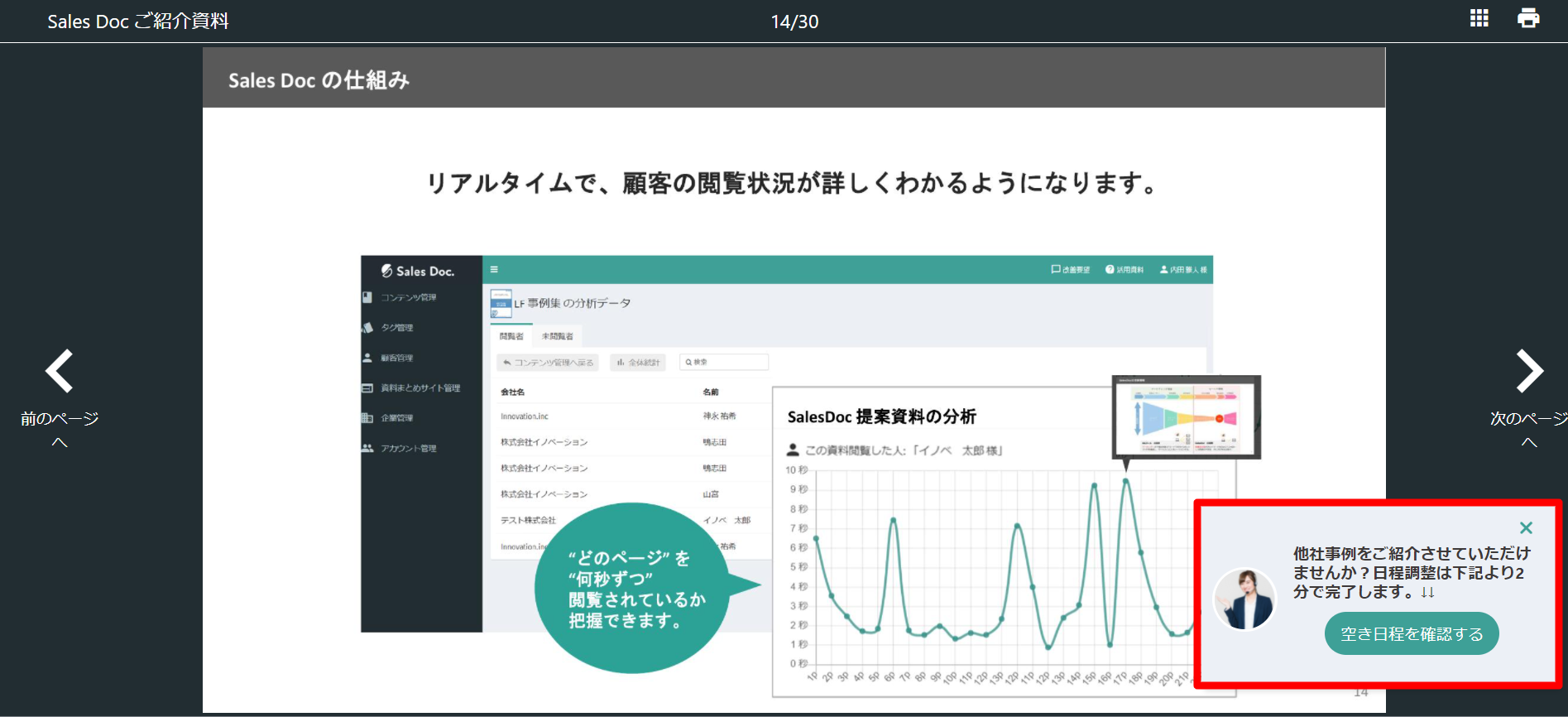Expand the up-chevron under 前のページ
The image size is (1568, 717).
pos(60,443)
